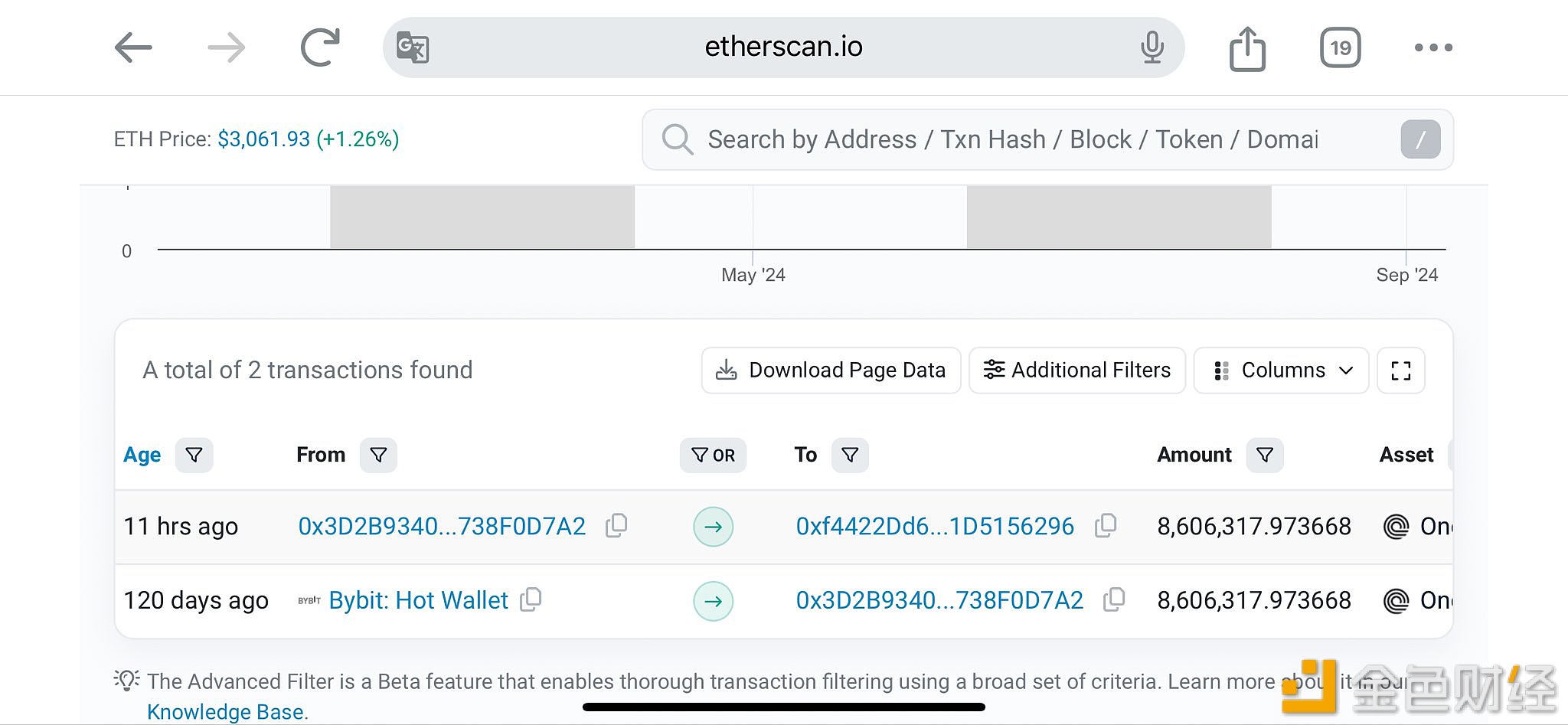
Task: Copy the Bybit: Hot Wallet address
Action: click(x=531, y=599)
